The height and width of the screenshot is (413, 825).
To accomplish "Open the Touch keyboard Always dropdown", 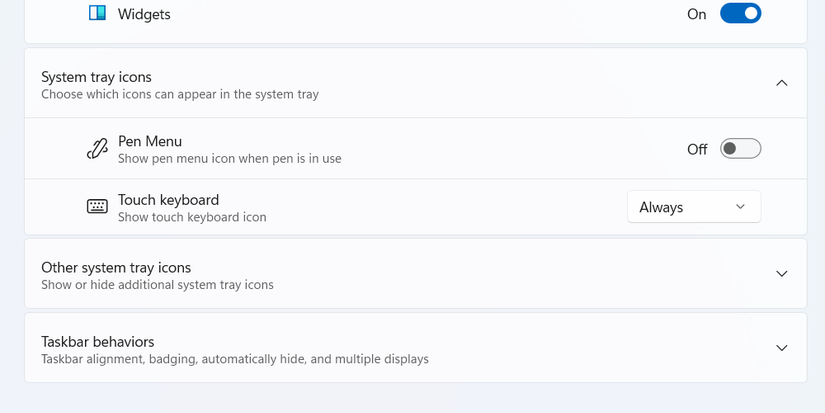I will click(x=693, y=207).
